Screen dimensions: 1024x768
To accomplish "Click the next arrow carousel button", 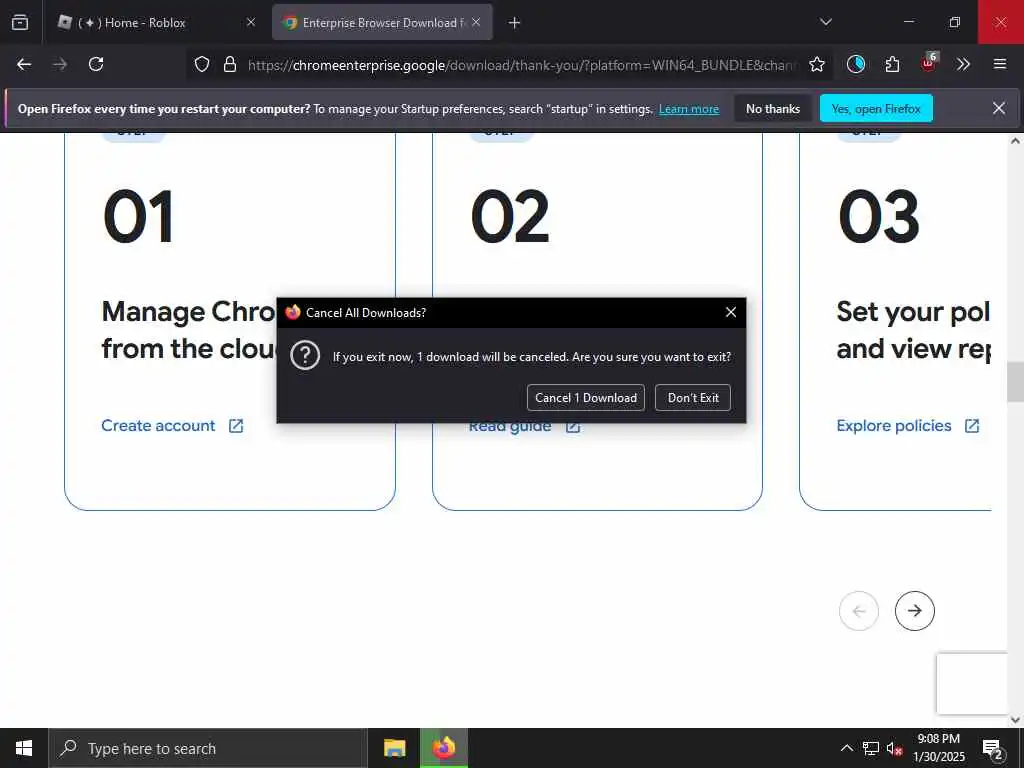I will (914, 611).
